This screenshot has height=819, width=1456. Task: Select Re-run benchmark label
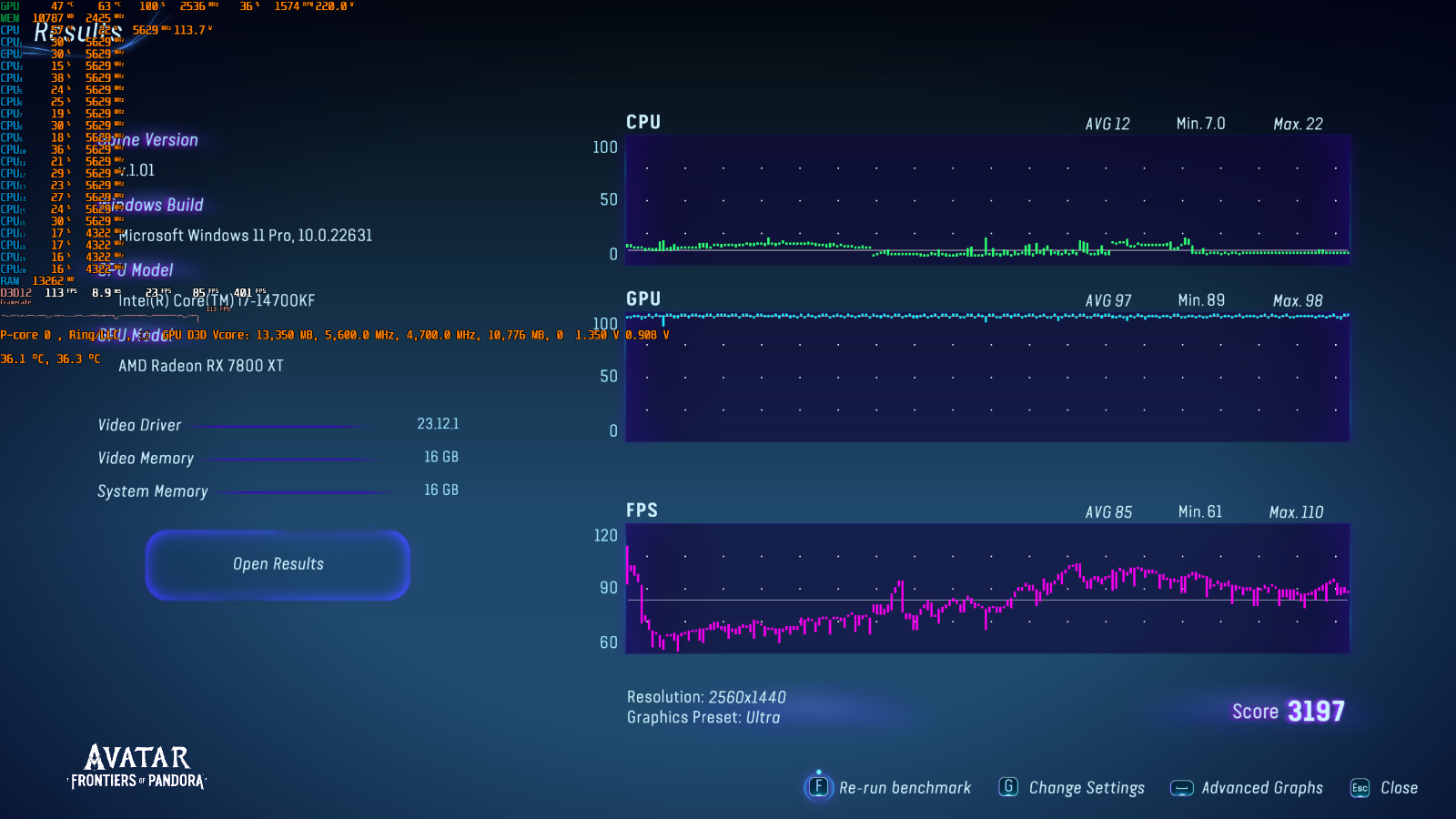(x=905, y=788)
